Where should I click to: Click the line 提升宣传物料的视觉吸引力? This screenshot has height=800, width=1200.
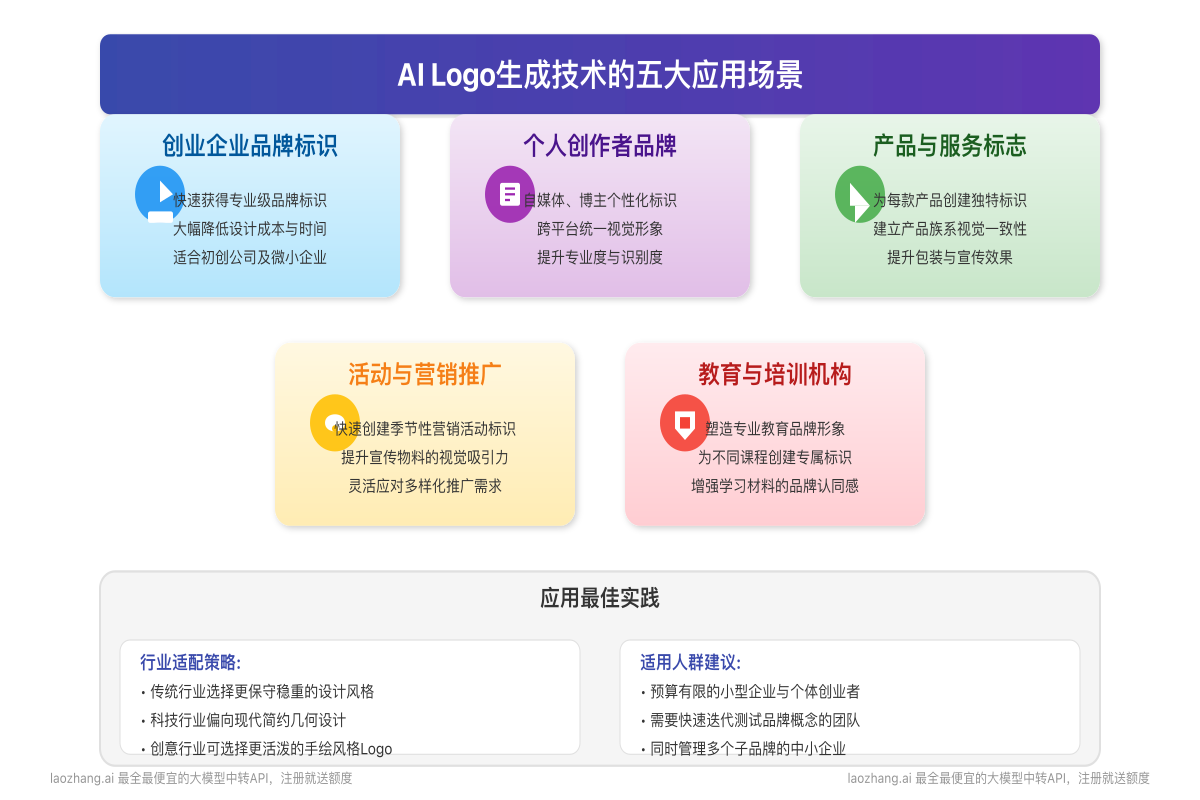[425, 457]
